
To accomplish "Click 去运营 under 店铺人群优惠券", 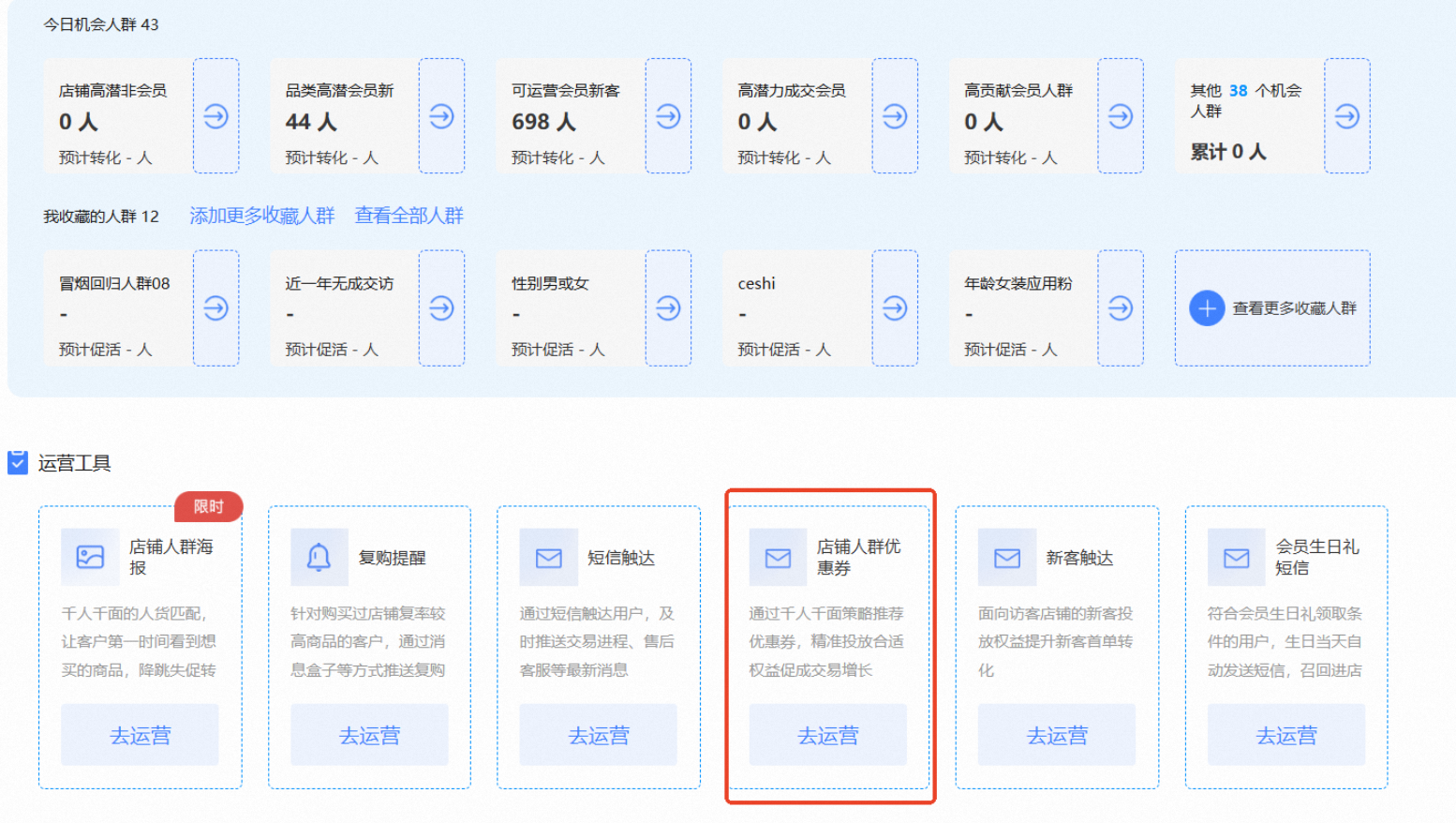I will pos(828,735).
